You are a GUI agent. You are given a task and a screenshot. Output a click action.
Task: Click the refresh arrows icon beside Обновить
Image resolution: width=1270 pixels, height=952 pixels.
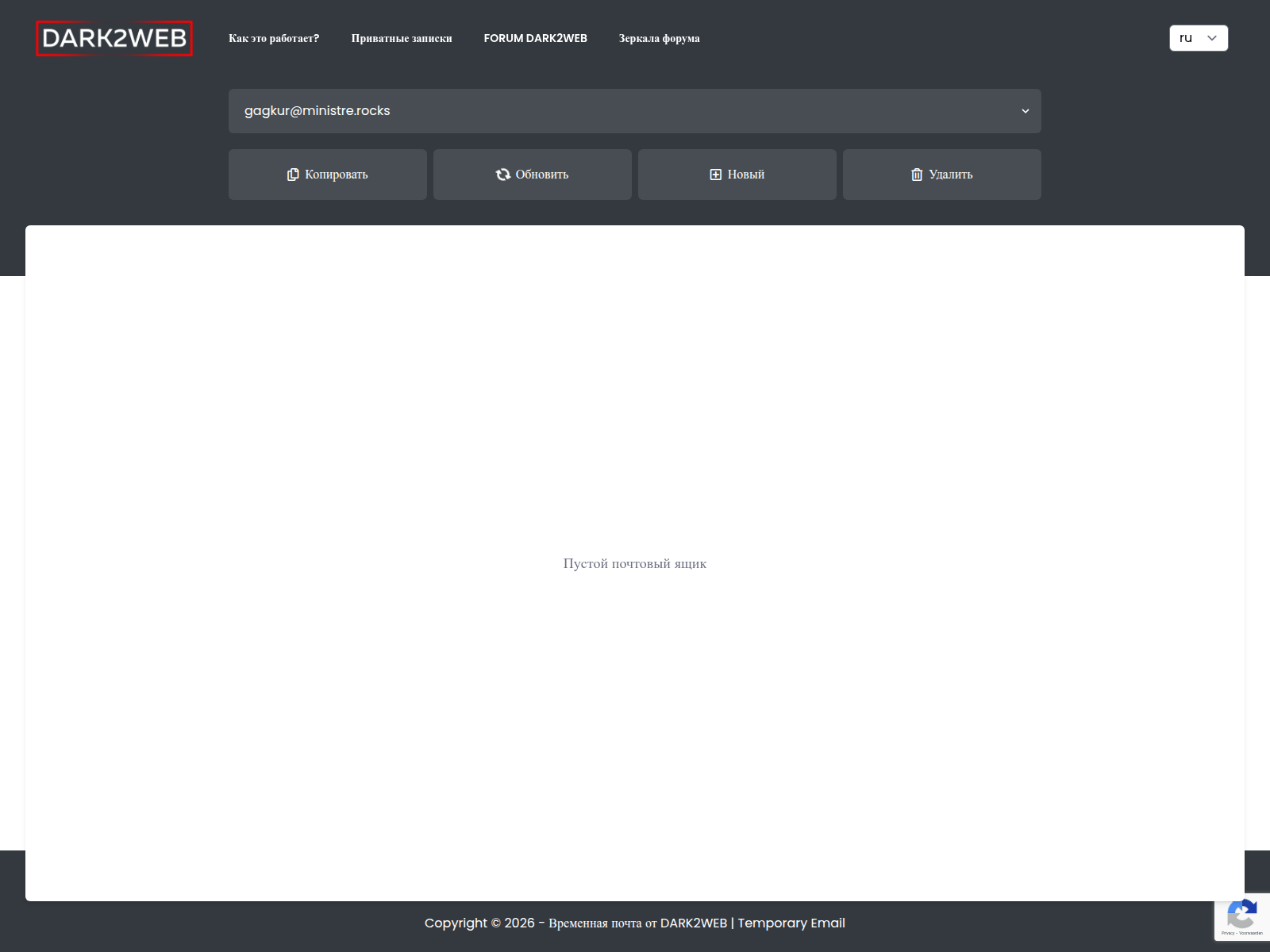(503, 175)
